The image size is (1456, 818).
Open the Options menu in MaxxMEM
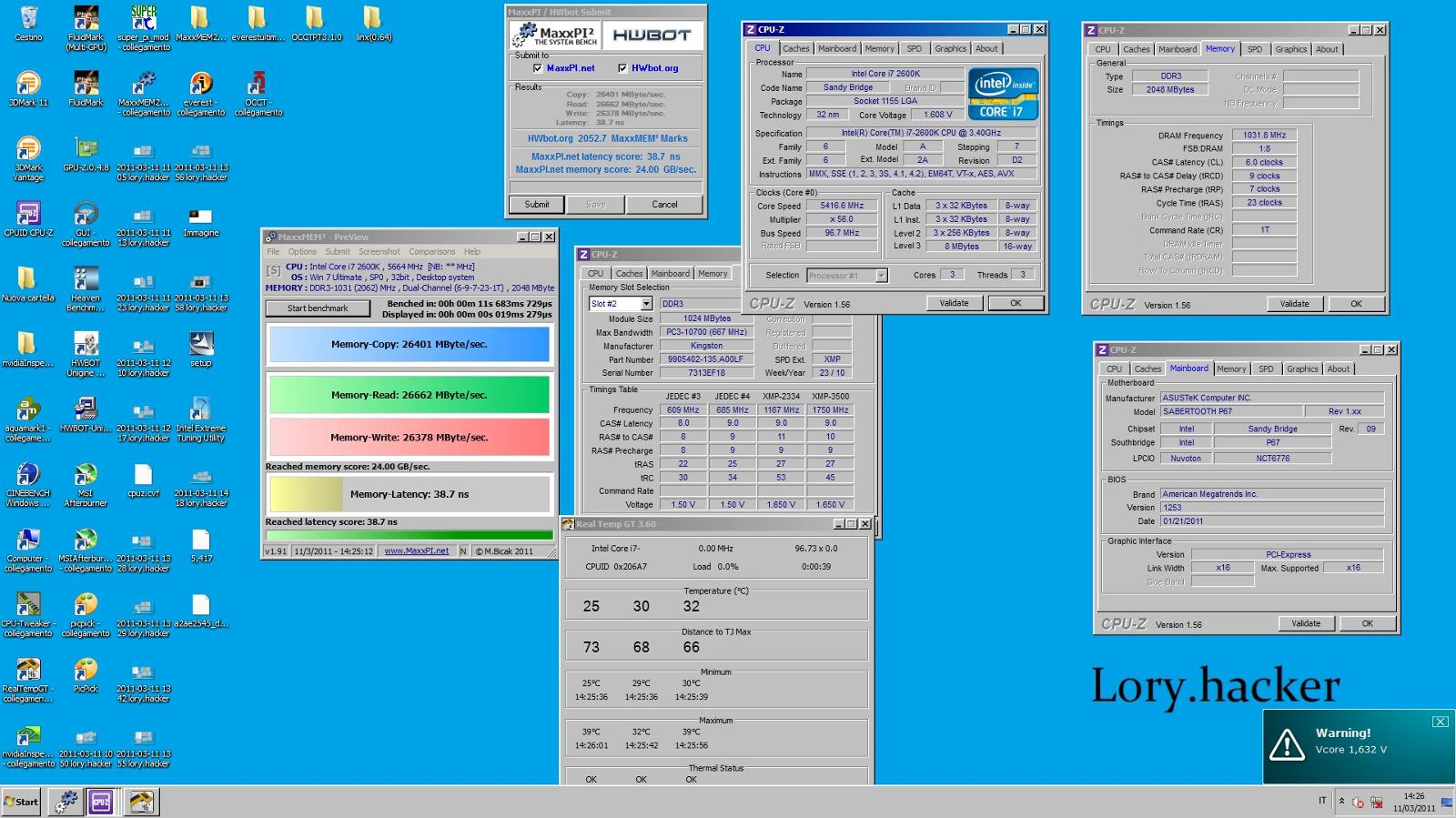click(x=302, y=252)
